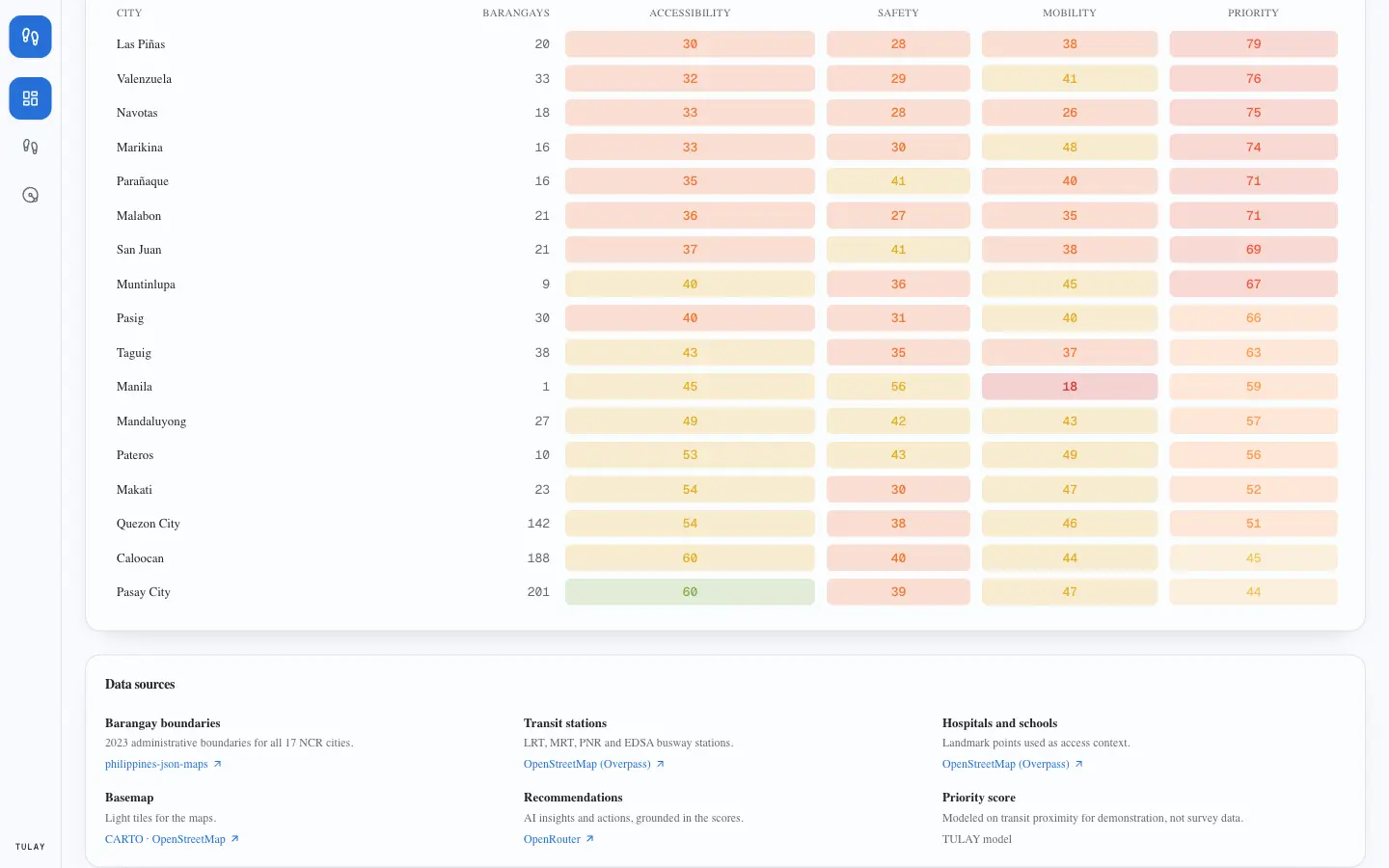Open OpenStreetMap (Overpass) link under Hospitals and schools
This screenshot has height=868, width=1389.
tap(1012, 764)
